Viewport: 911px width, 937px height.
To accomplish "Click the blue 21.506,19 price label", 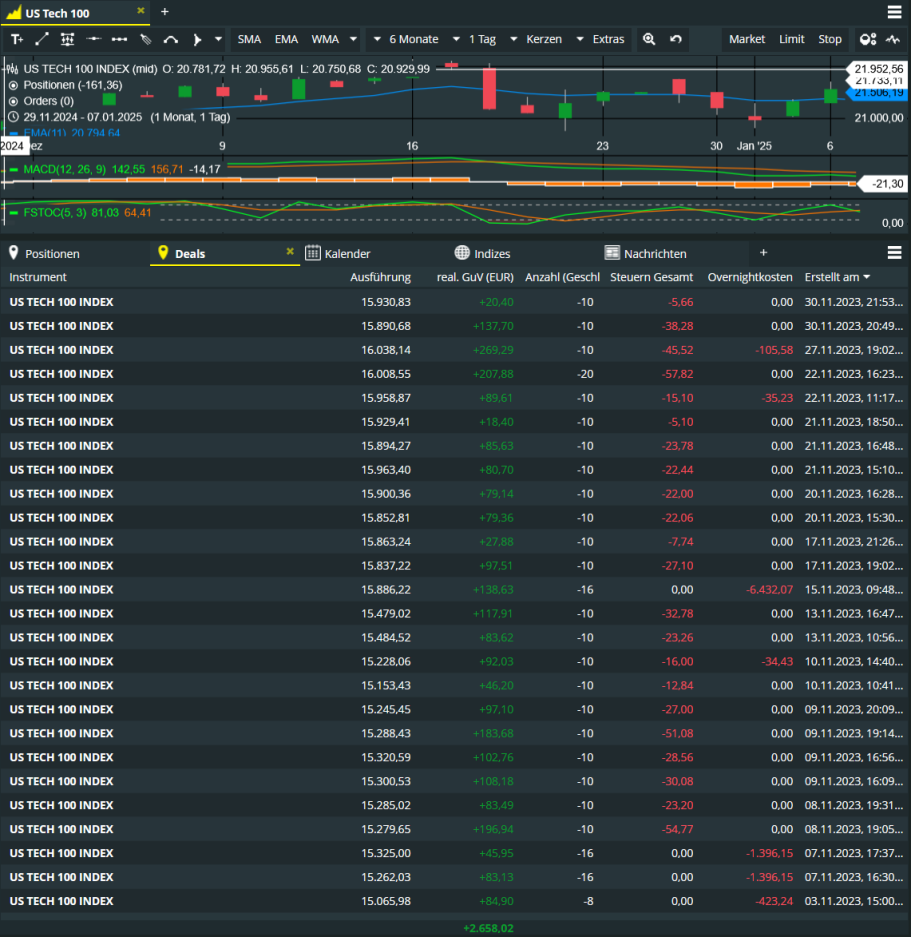I will click(878, 93).
